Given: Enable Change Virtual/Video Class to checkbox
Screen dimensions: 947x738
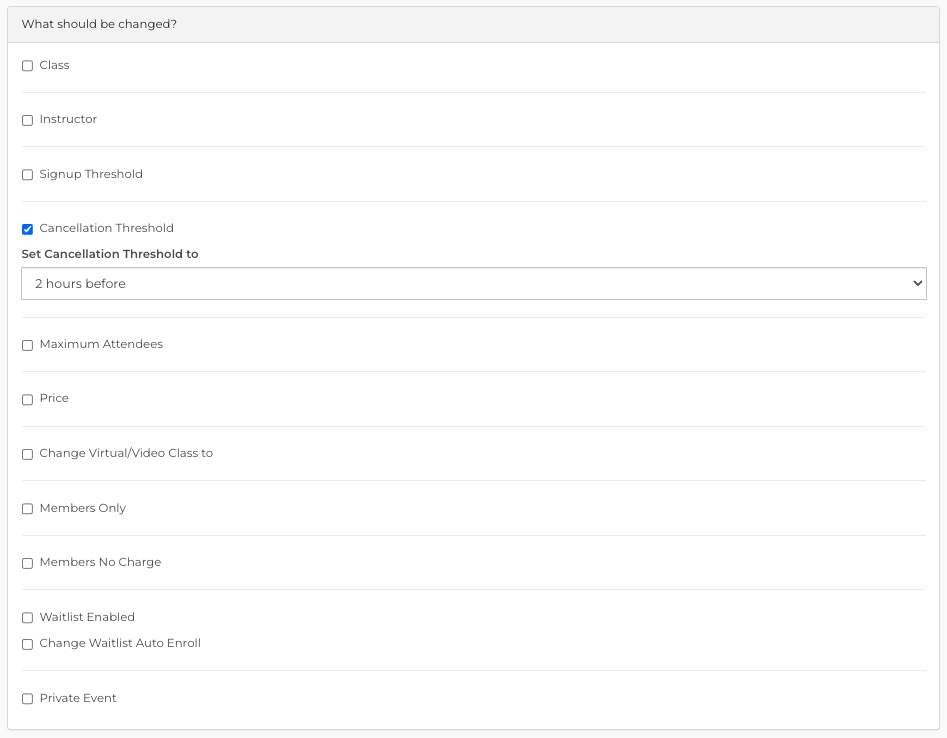Looking at the screenshot, I should pos(27,454).
